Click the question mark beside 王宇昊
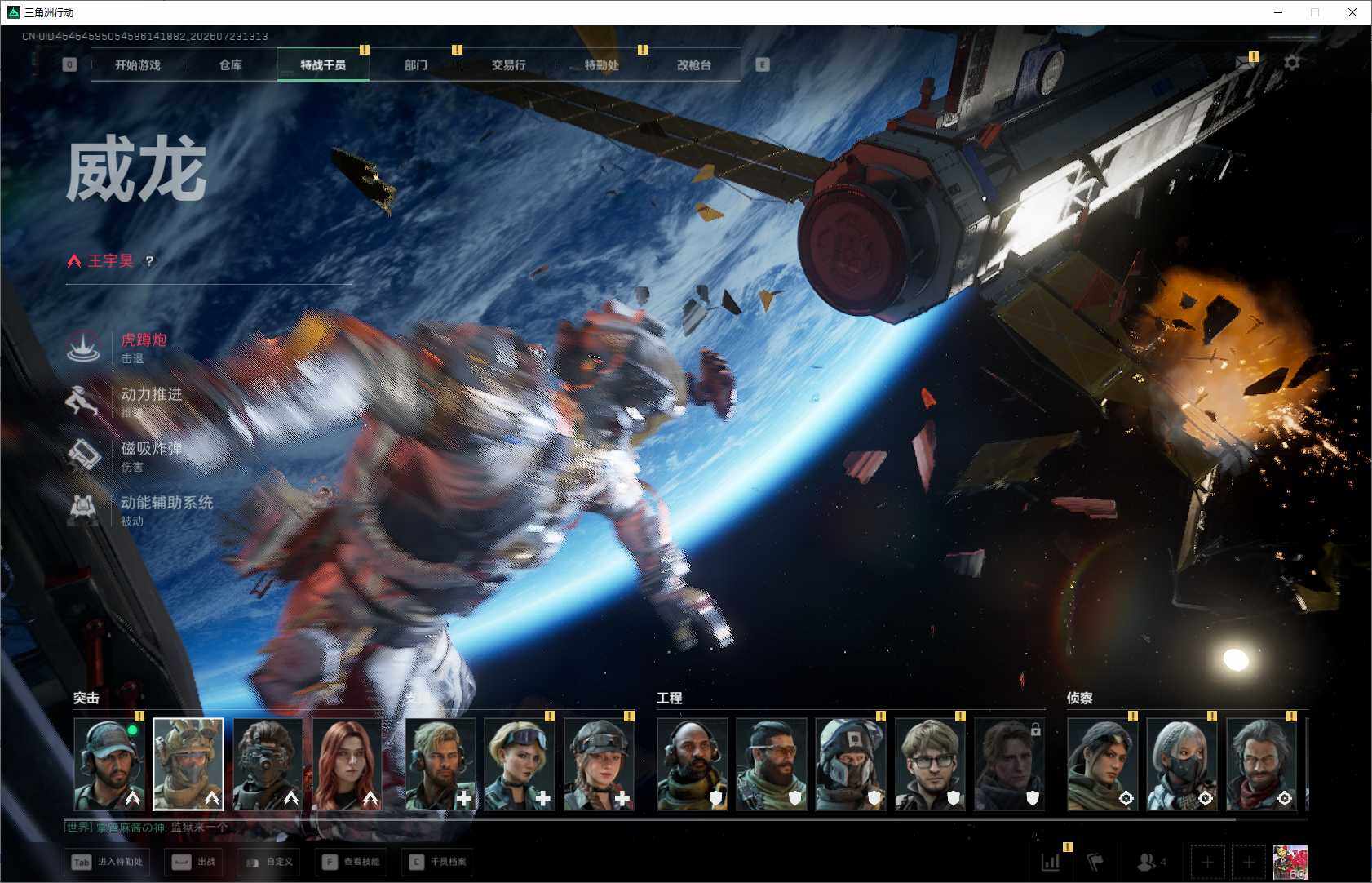 (x=148, y=261)
